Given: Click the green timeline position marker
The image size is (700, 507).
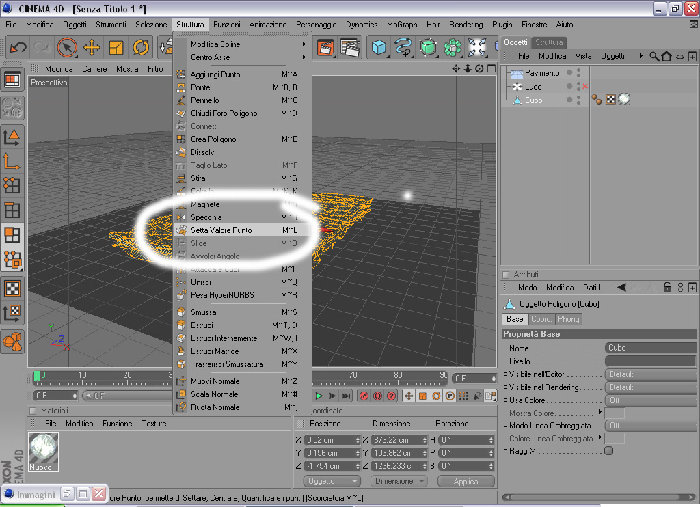Looking at the screenshot, I should (x=37, y=376).
